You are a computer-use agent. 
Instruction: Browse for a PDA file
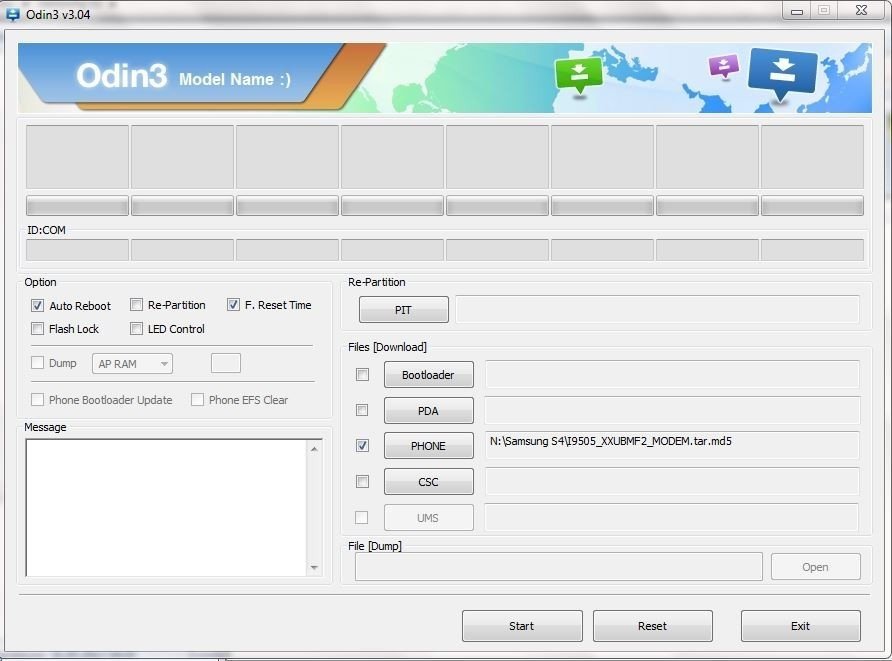tap(428, 411)
